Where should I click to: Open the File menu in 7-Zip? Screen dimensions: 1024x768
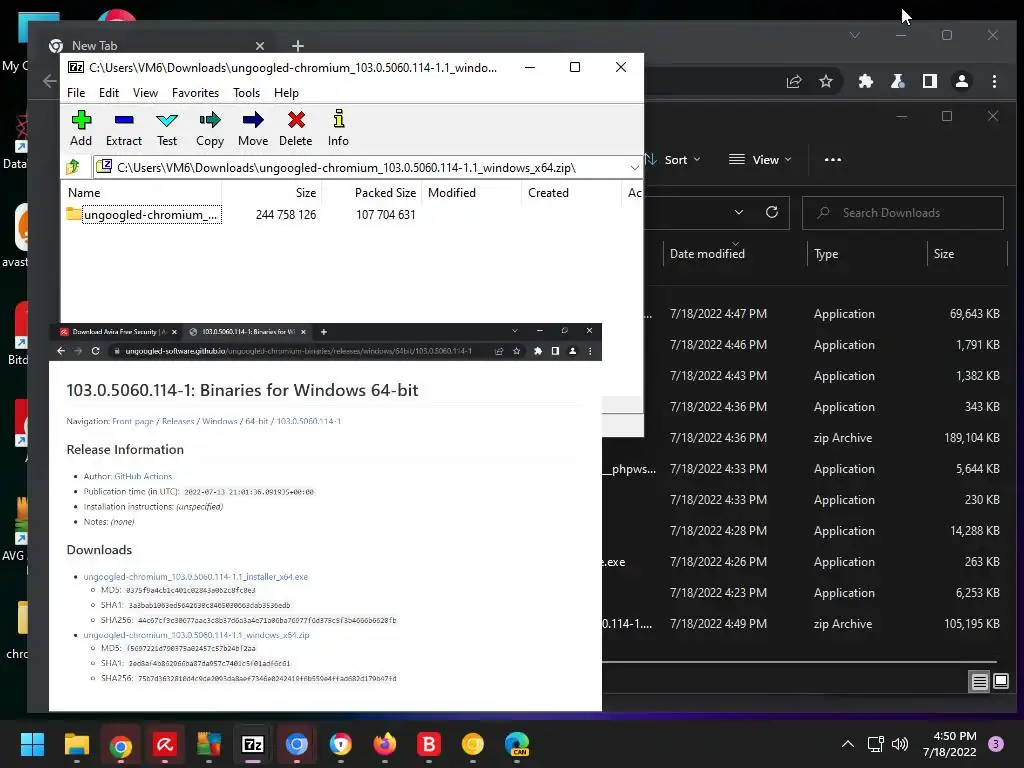tap(76, 93)
